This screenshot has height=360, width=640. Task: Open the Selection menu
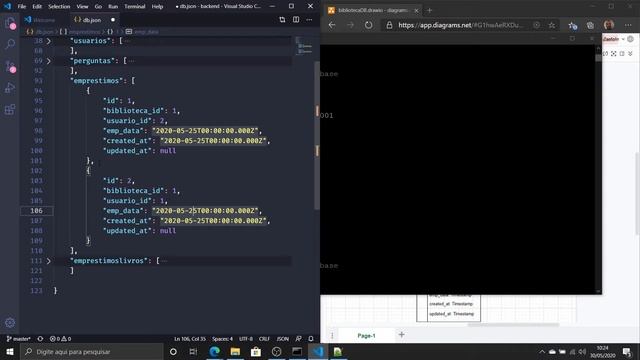coord(59,7)
